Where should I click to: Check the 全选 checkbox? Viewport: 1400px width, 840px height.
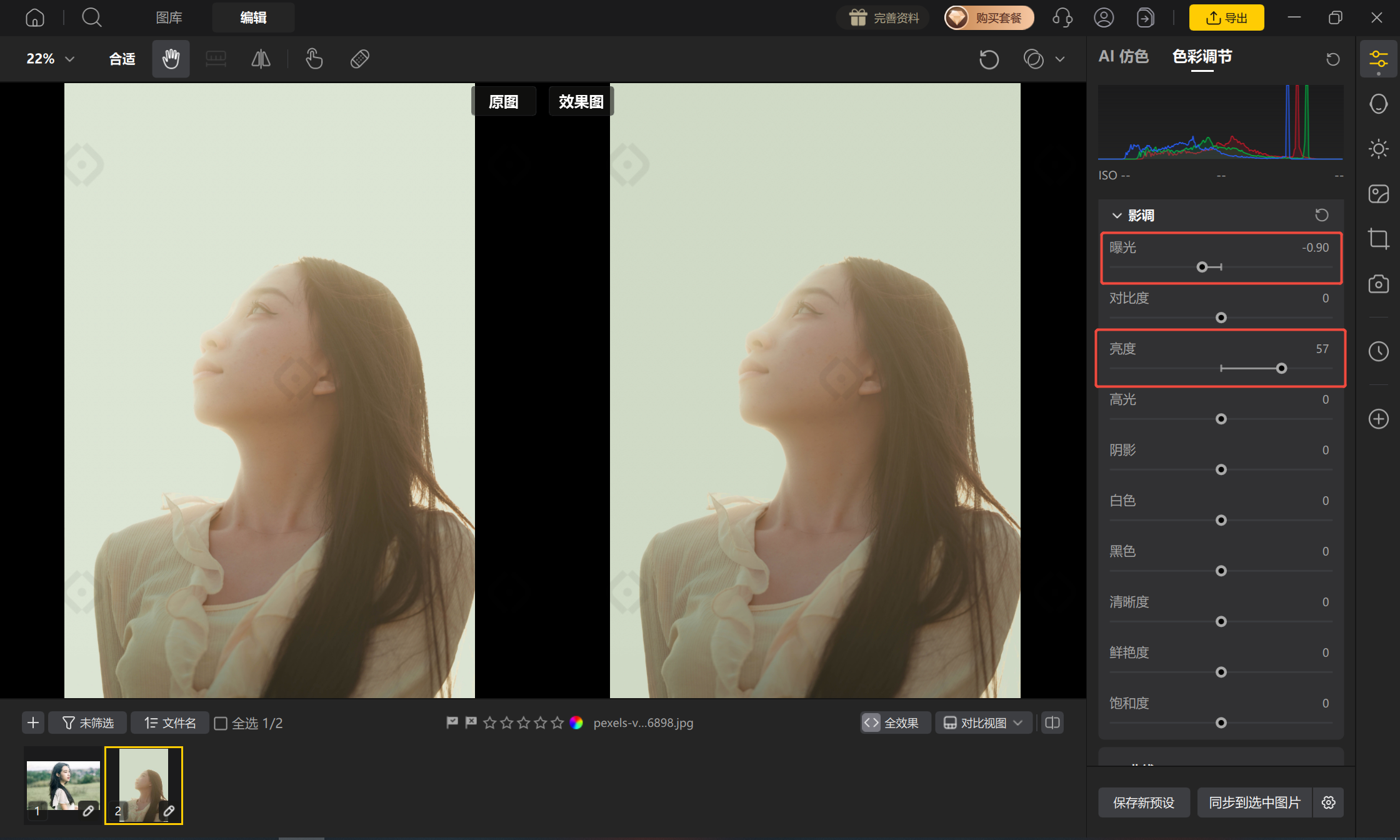[x=221, y=723]
